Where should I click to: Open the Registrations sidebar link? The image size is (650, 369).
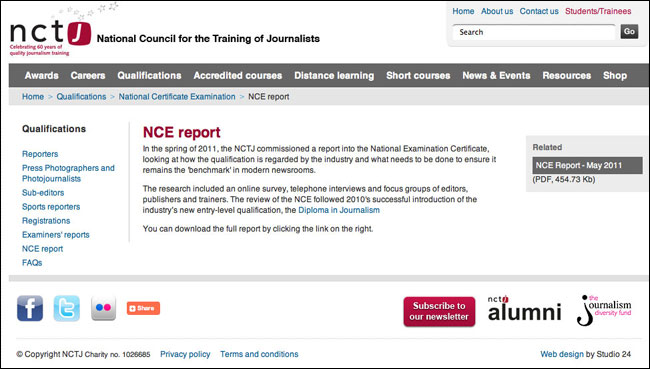(x=46, y=221)
